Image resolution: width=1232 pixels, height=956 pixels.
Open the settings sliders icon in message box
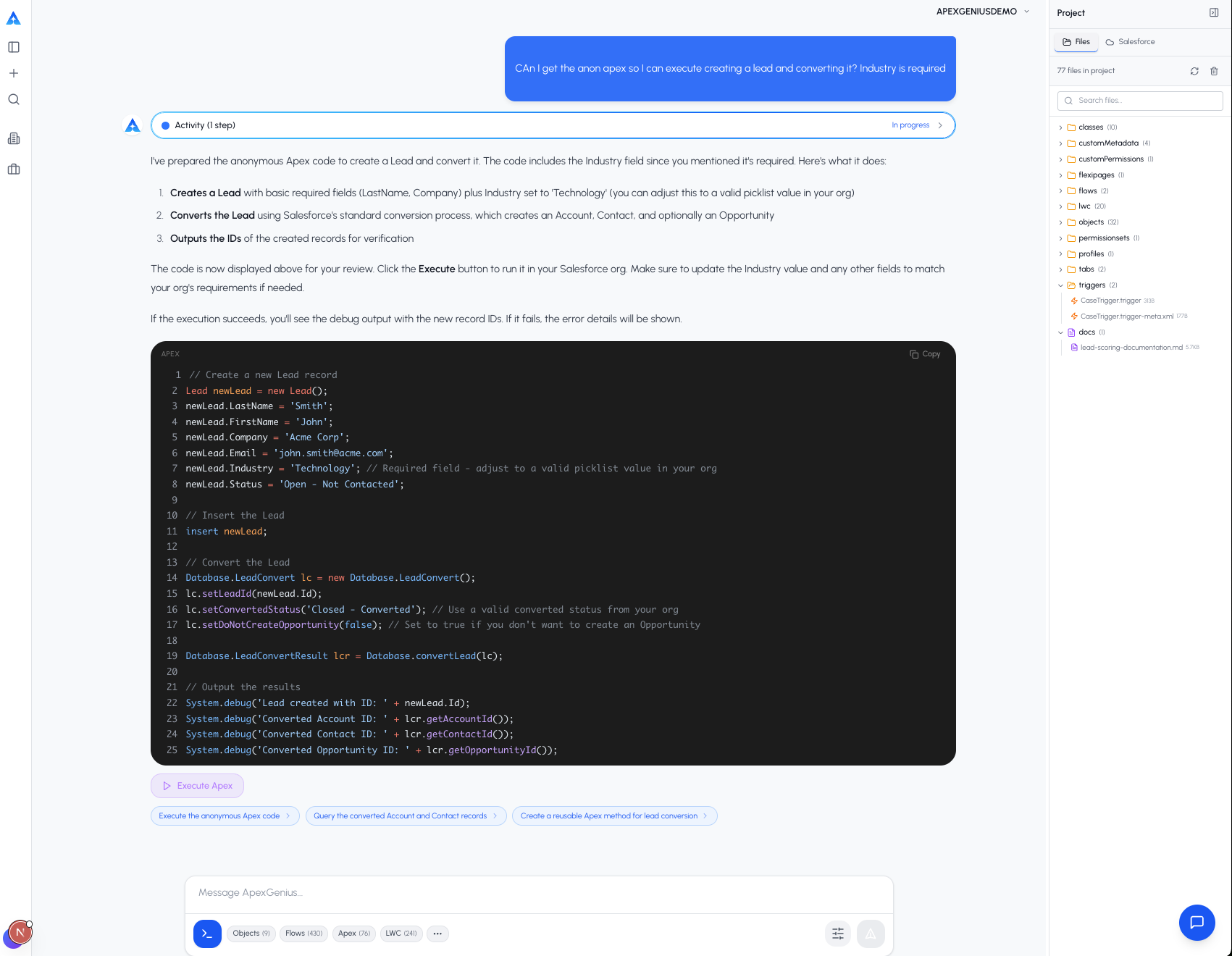pyautogui.click(x=838, y=934)
